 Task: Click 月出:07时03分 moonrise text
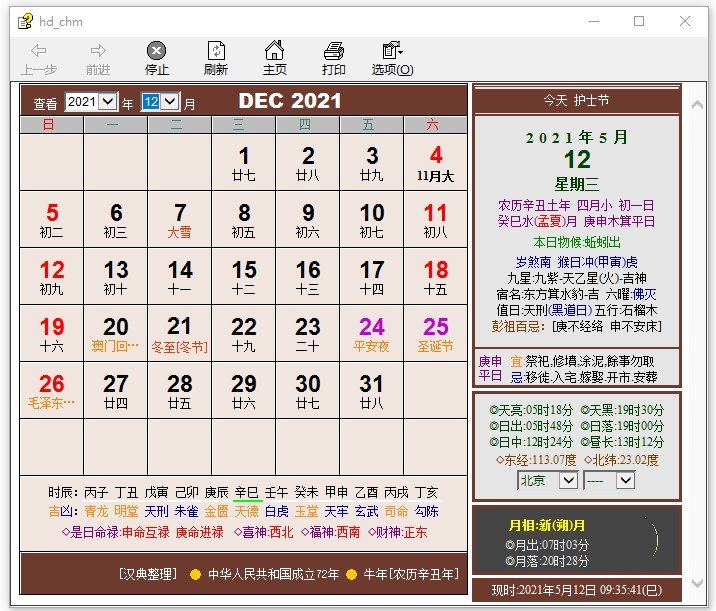click(x=547, y=545)
